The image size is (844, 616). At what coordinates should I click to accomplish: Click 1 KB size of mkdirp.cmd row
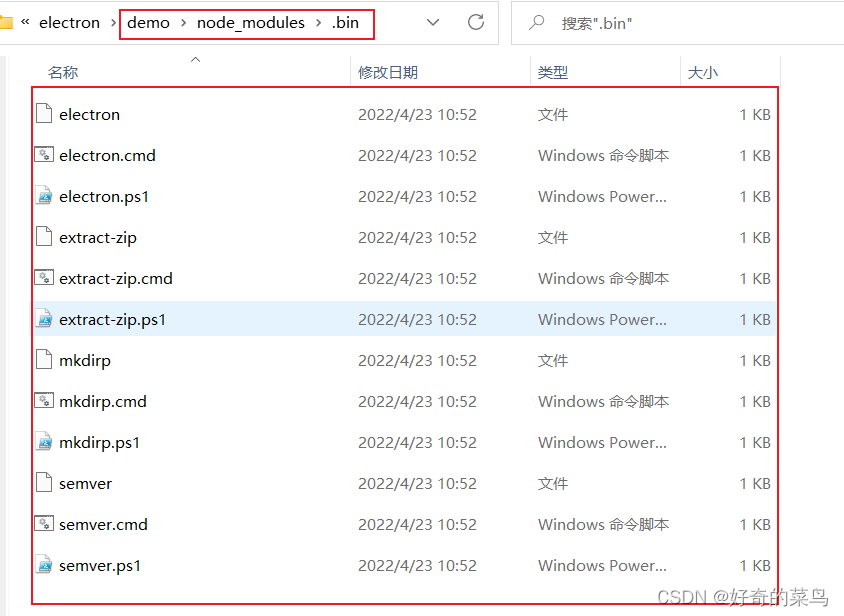click(x=755, y=401)
